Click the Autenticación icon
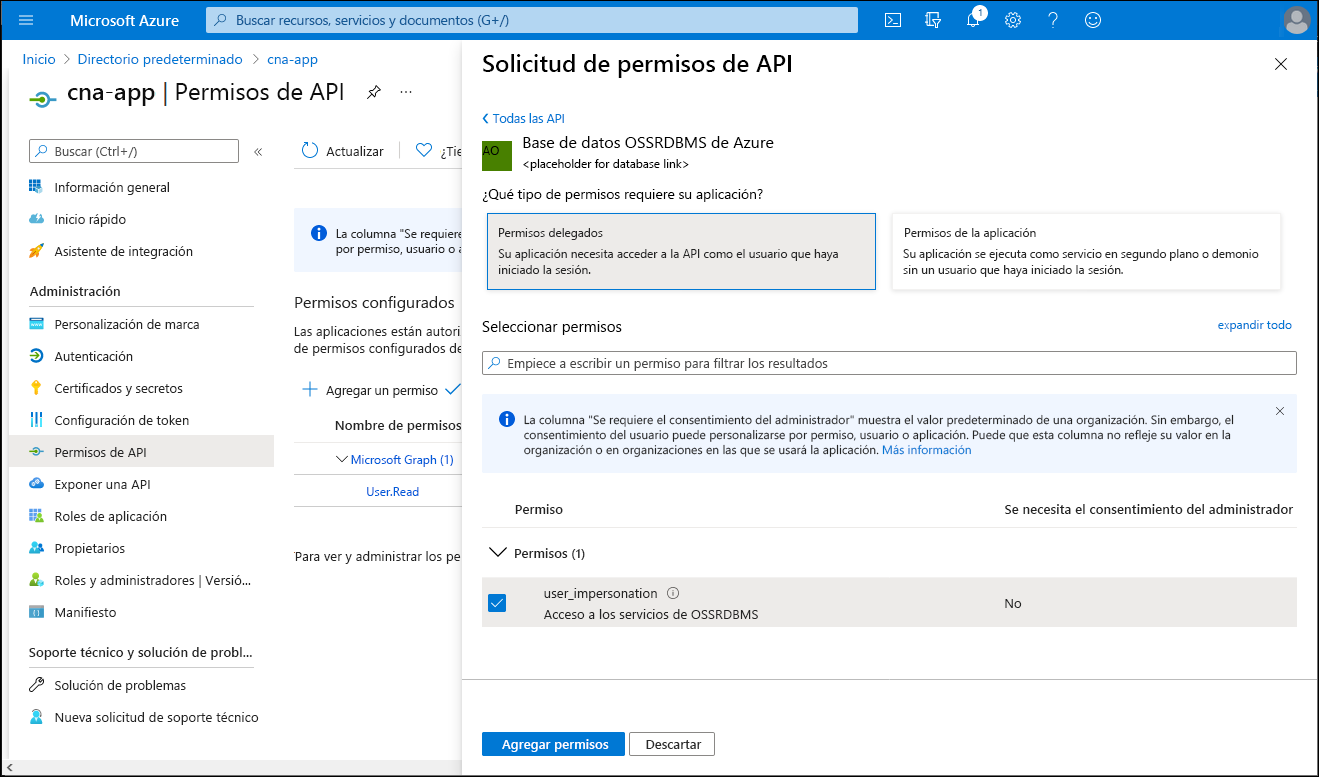 pos(36,356)
